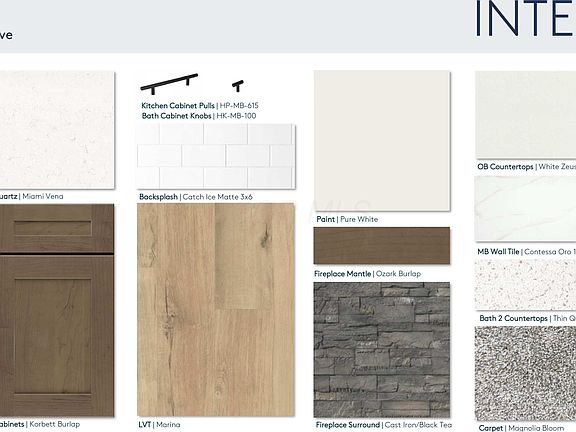Click the Bath Cabinet Knobs HK-MB-100 label
The width and height of the screenshot is (576, 432).
point(199,116)
